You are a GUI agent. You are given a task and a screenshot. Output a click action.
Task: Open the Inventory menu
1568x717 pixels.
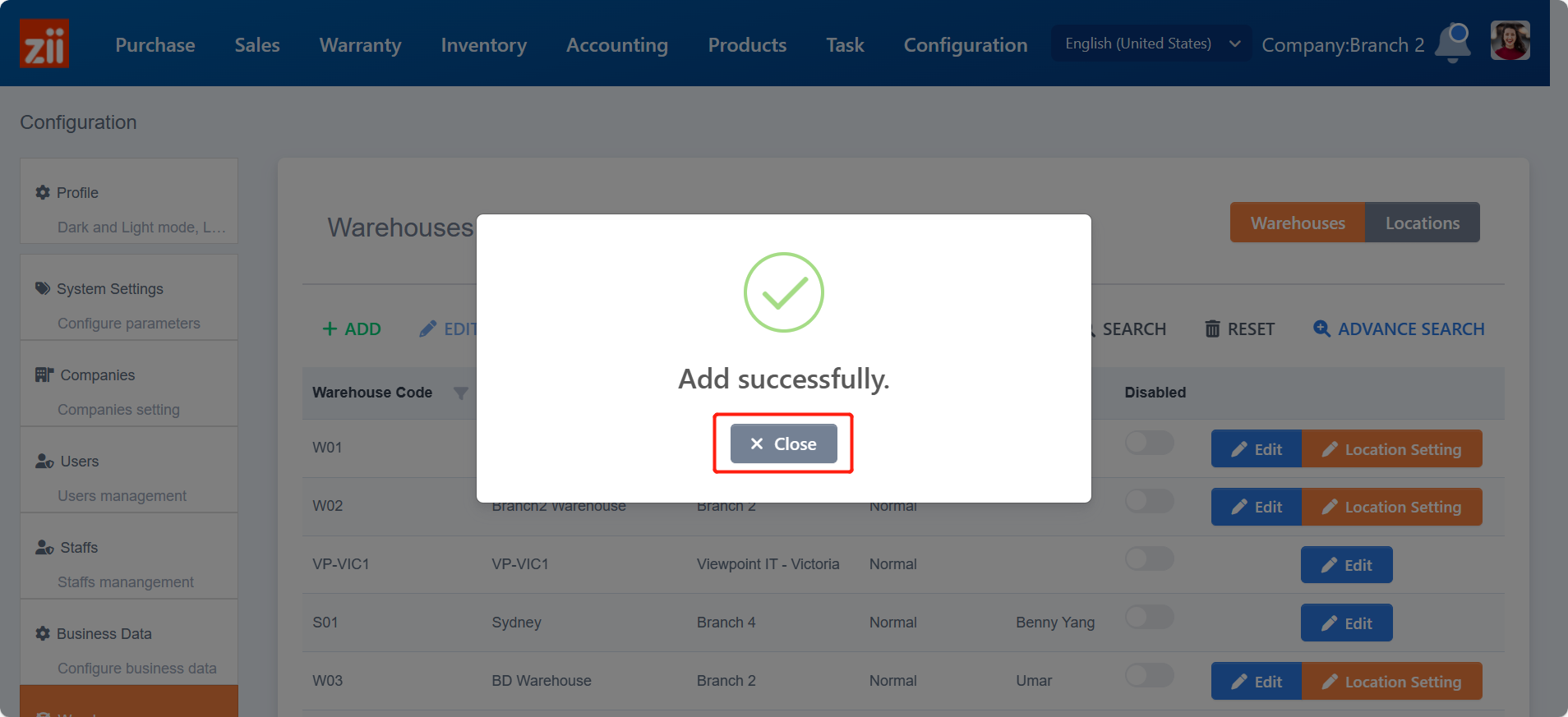483,45
